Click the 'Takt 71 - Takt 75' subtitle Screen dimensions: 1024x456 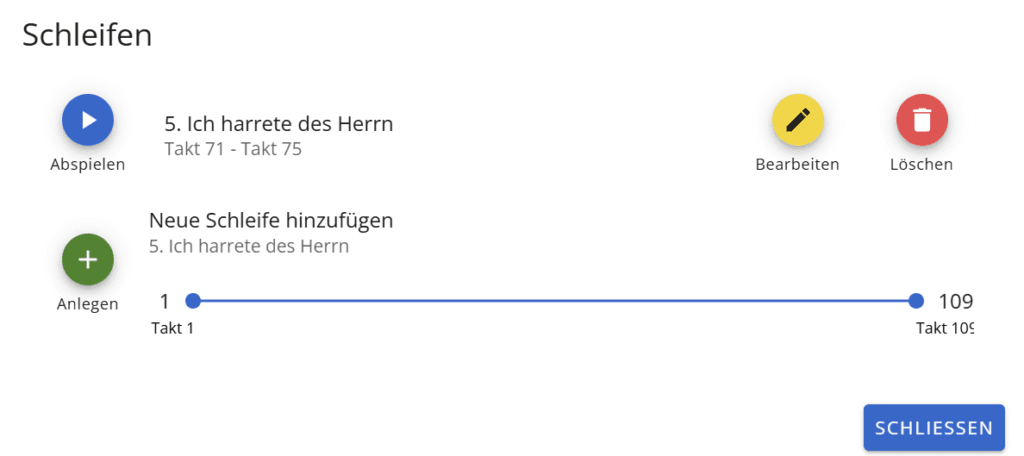click(233, 150)
